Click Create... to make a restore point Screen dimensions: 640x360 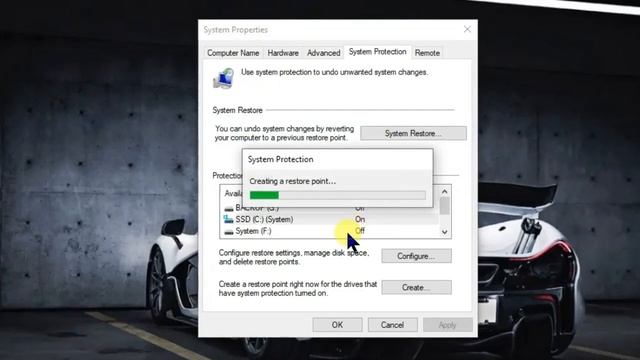point(416,287)
